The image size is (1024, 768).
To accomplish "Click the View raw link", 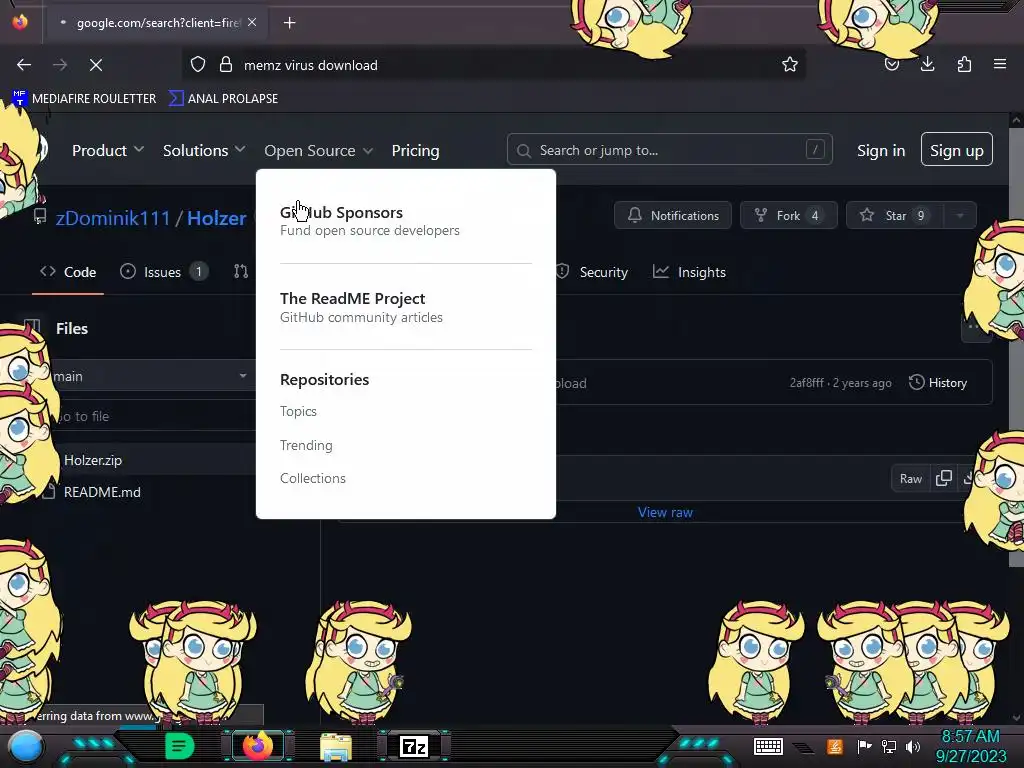I will pyautogui.click(x=665, y=513).
